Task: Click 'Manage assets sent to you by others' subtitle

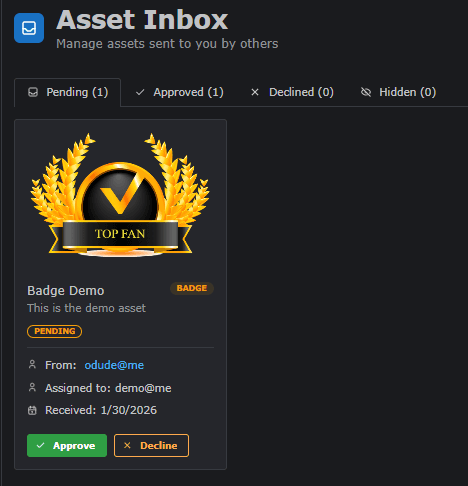Action: click(x=167, y=44)
